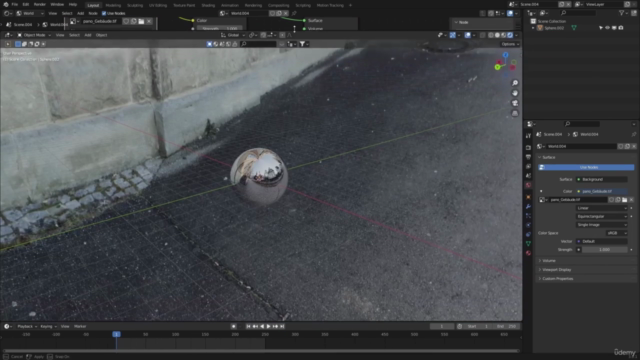Open shader type dropdown showing World
Image resolution: width=640 pixels, height=360 pixels.
[x=29, y=13]
